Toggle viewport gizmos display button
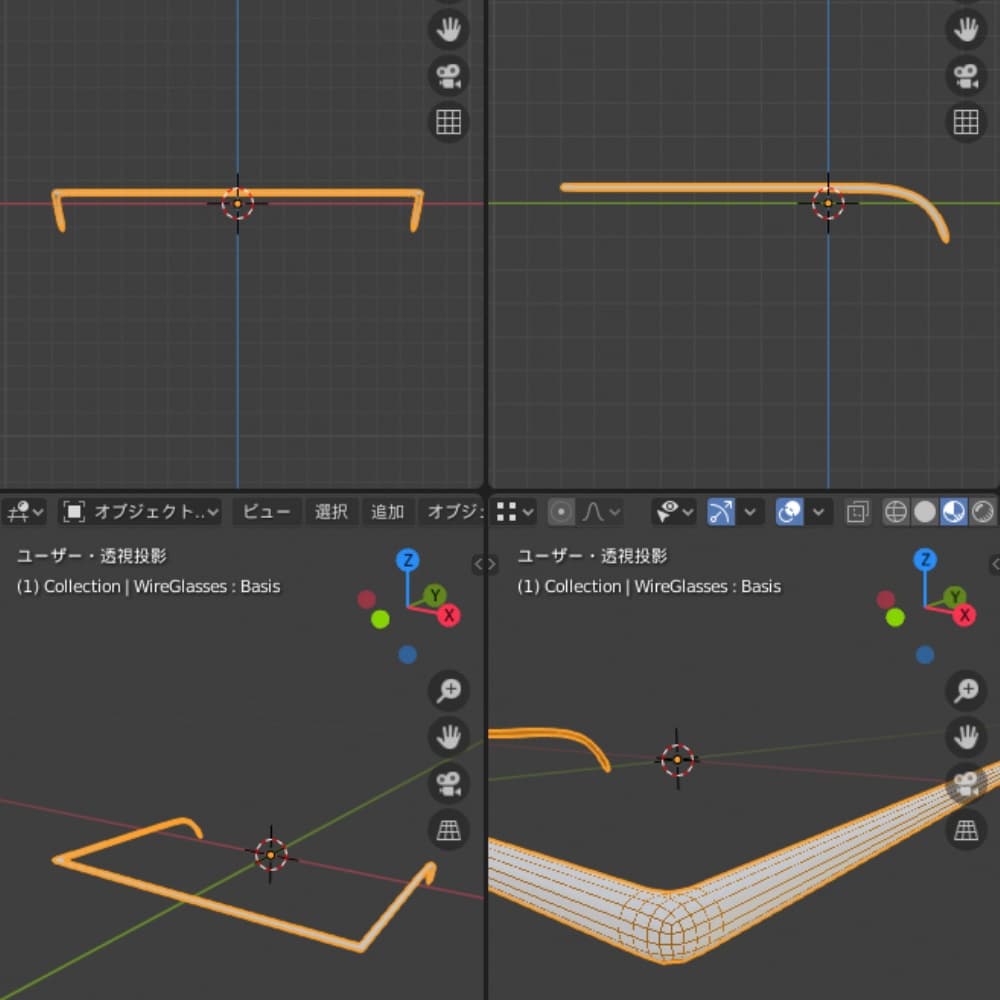The height and width of the screenshot is (1000, 1000). tap(721, 512)
